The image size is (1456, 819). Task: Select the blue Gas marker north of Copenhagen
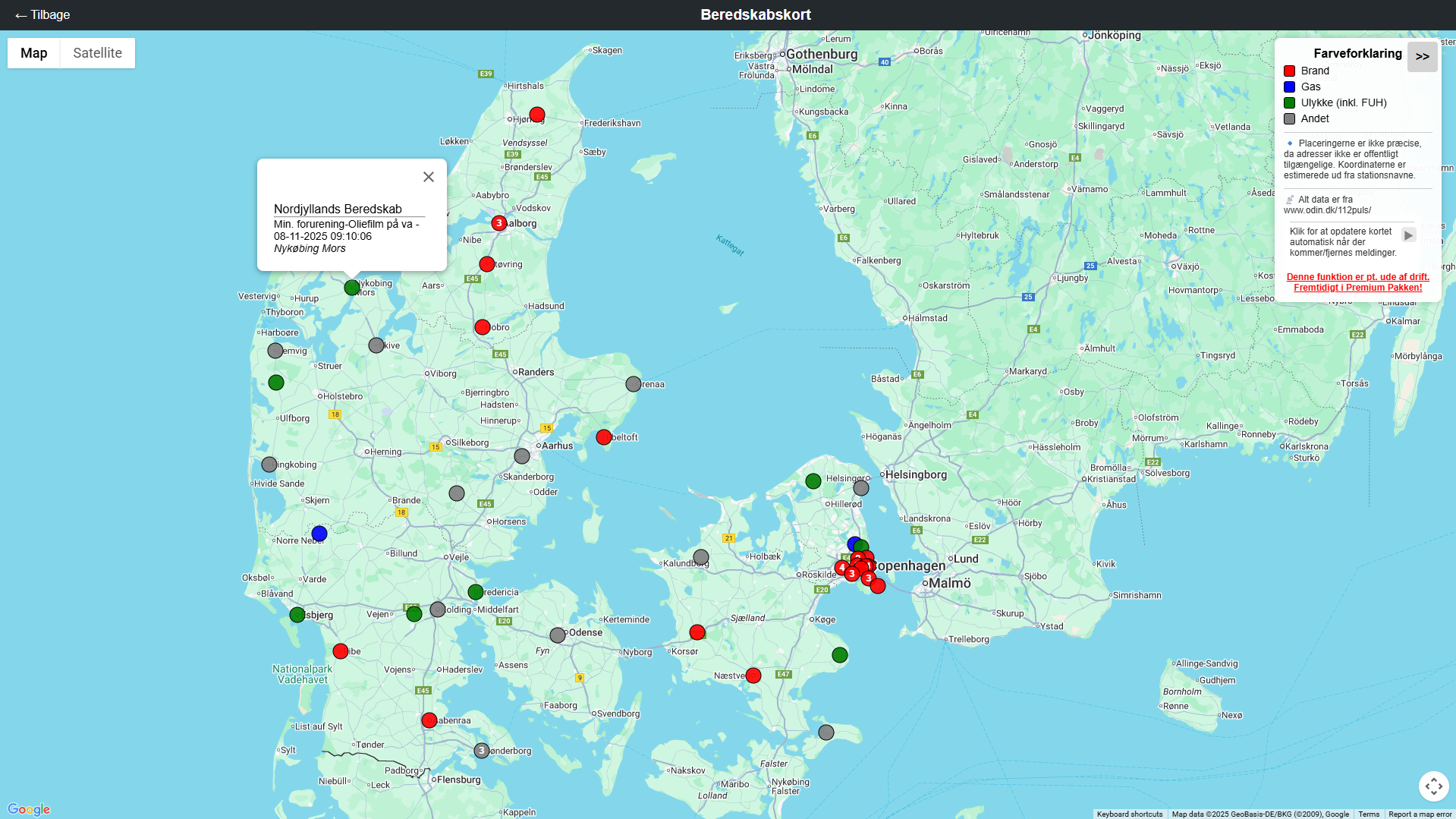click(854, 543)
